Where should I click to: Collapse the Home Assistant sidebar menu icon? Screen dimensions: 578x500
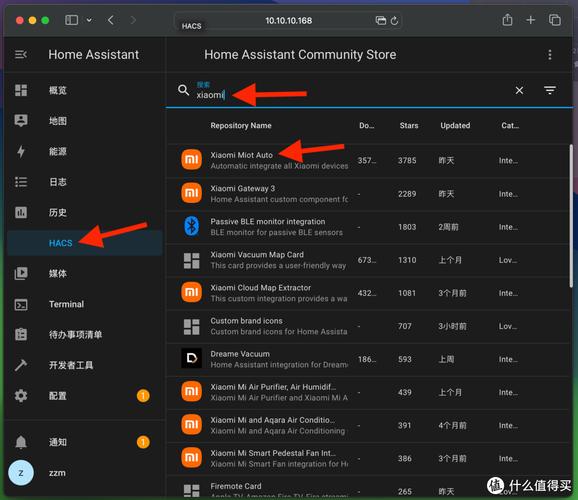21,55
